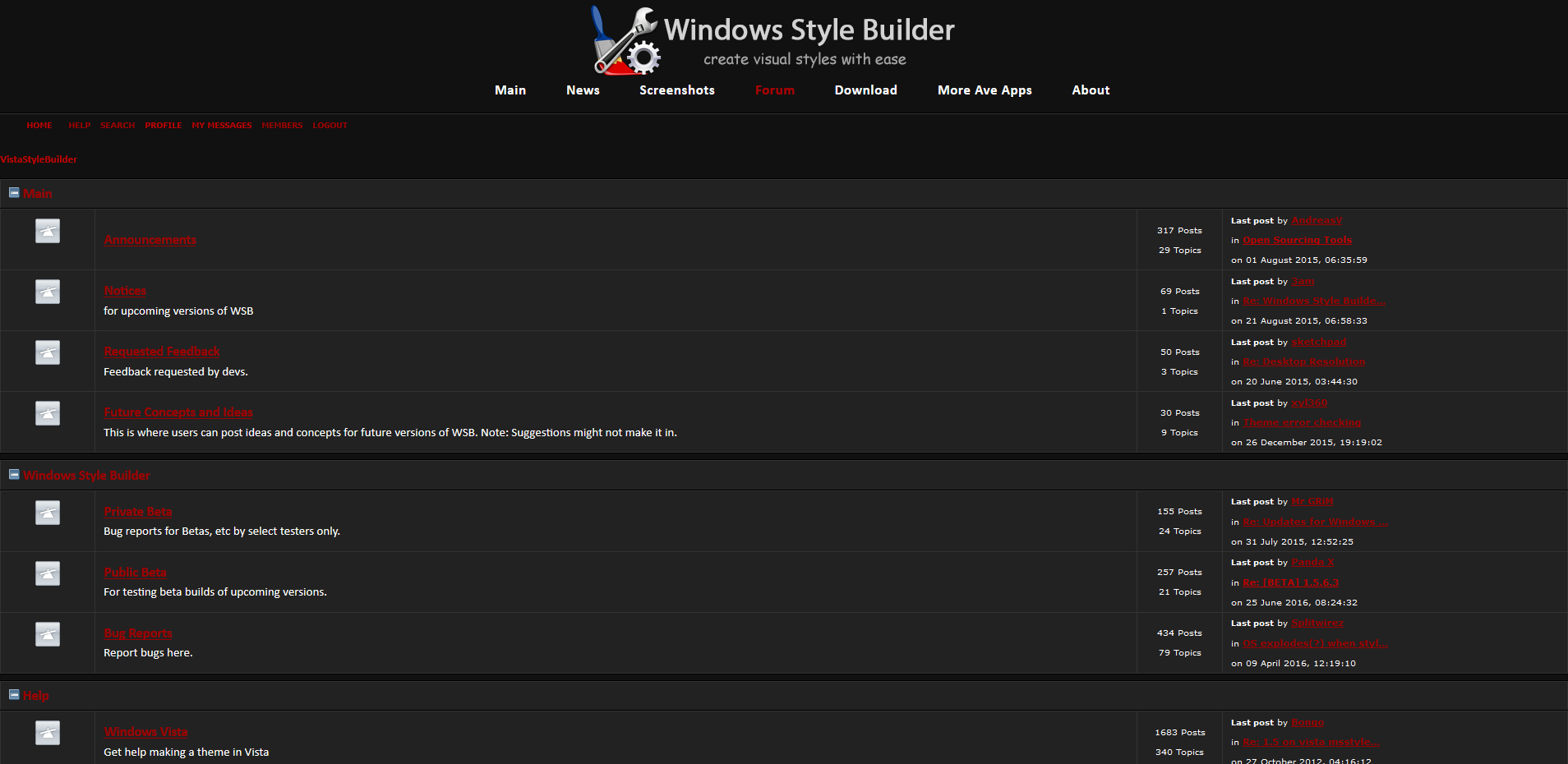Screen dimensions: 1568x764
Task: Open the Re: Desktop Resolution topic
Action: [x=1303, y=361]
